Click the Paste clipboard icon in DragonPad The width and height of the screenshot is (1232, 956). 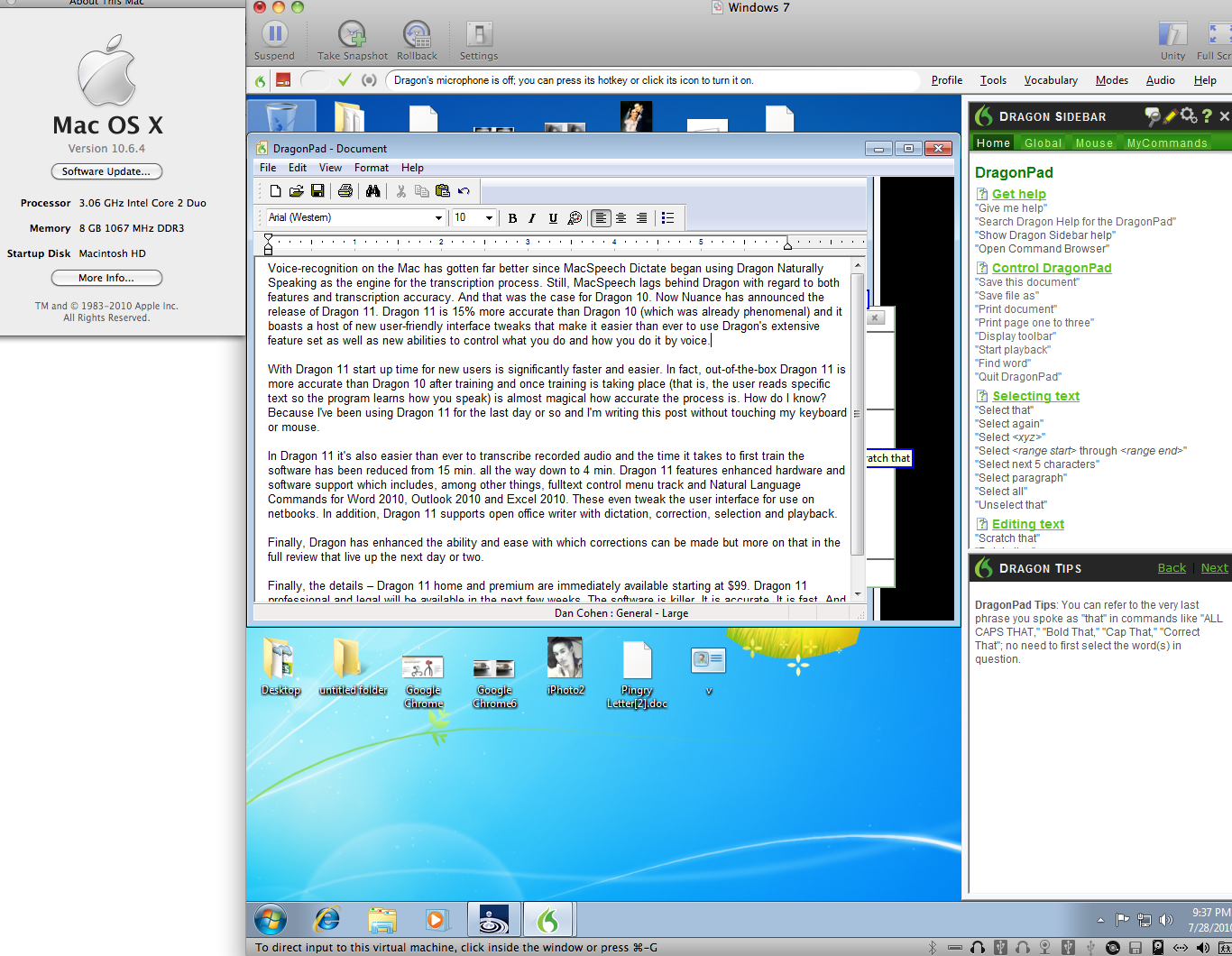443,191
